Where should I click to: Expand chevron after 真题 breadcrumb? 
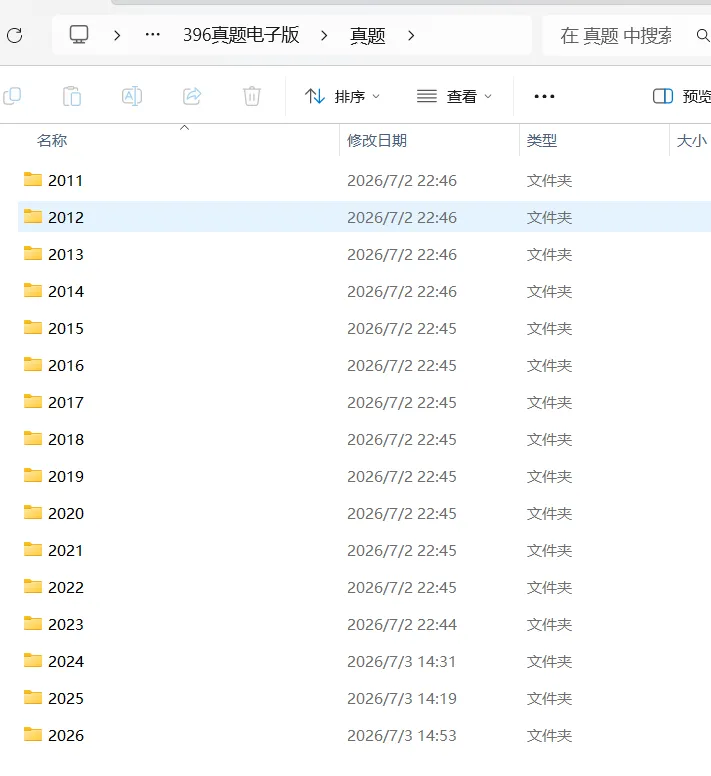[x=411, y=35]
